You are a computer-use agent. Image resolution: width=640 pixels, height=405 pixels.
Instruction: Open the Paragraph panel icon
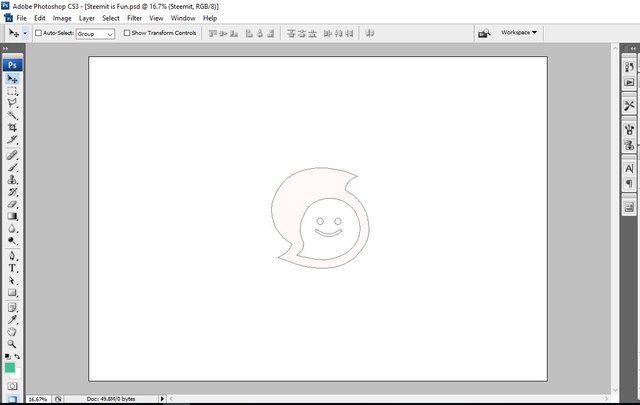[x=629, y=183]
